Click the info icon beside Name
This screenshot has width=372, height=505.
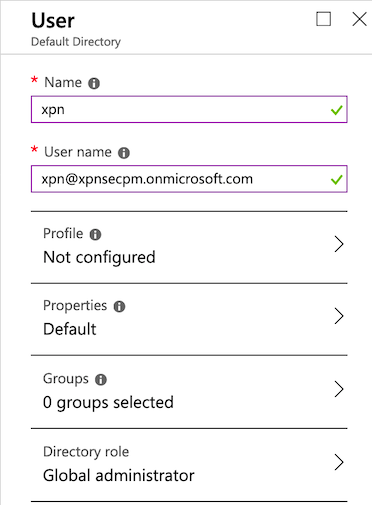[94, 83]
